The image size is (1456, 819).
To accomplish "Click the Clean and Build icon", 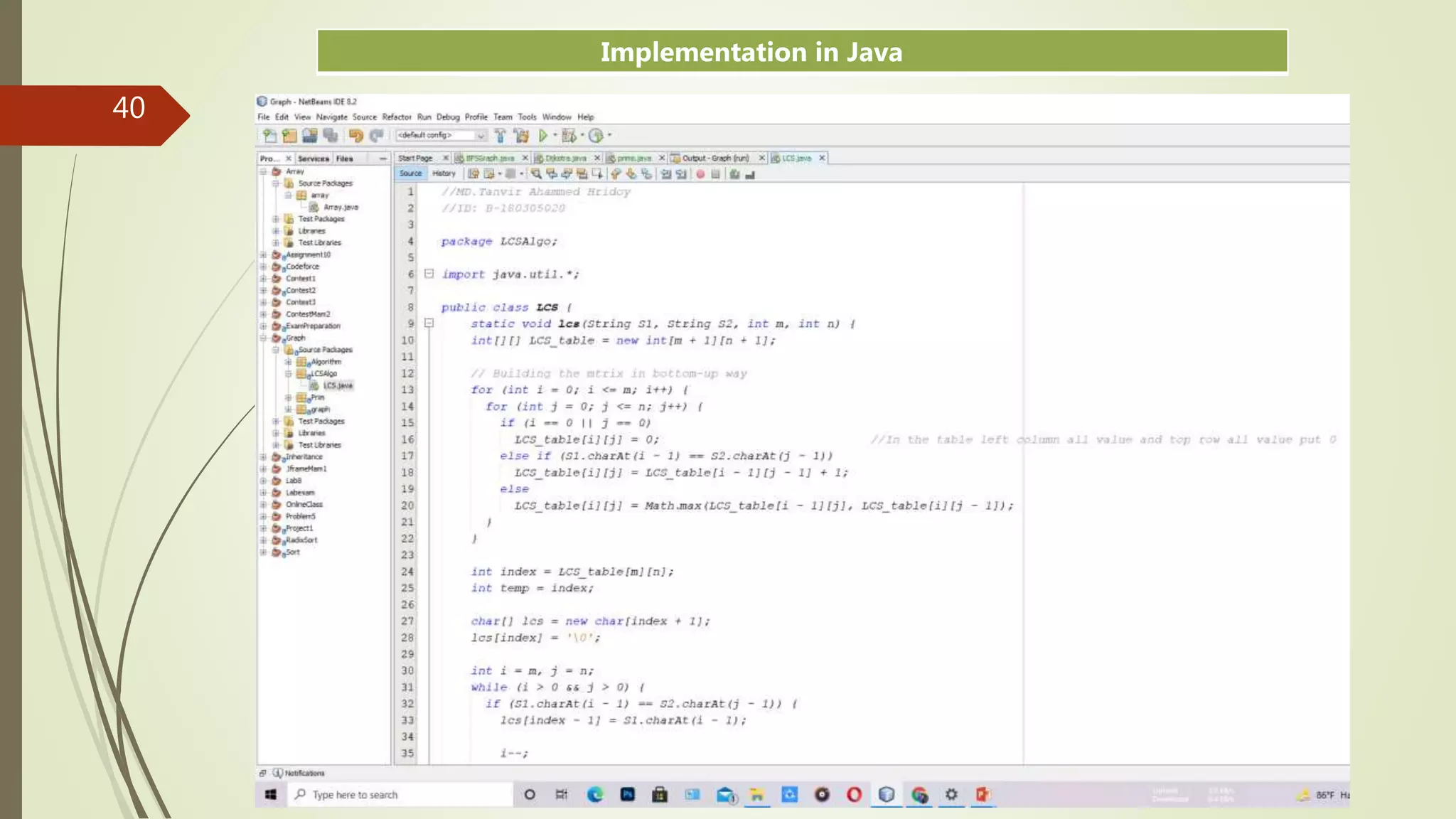I will click(521, 135).
